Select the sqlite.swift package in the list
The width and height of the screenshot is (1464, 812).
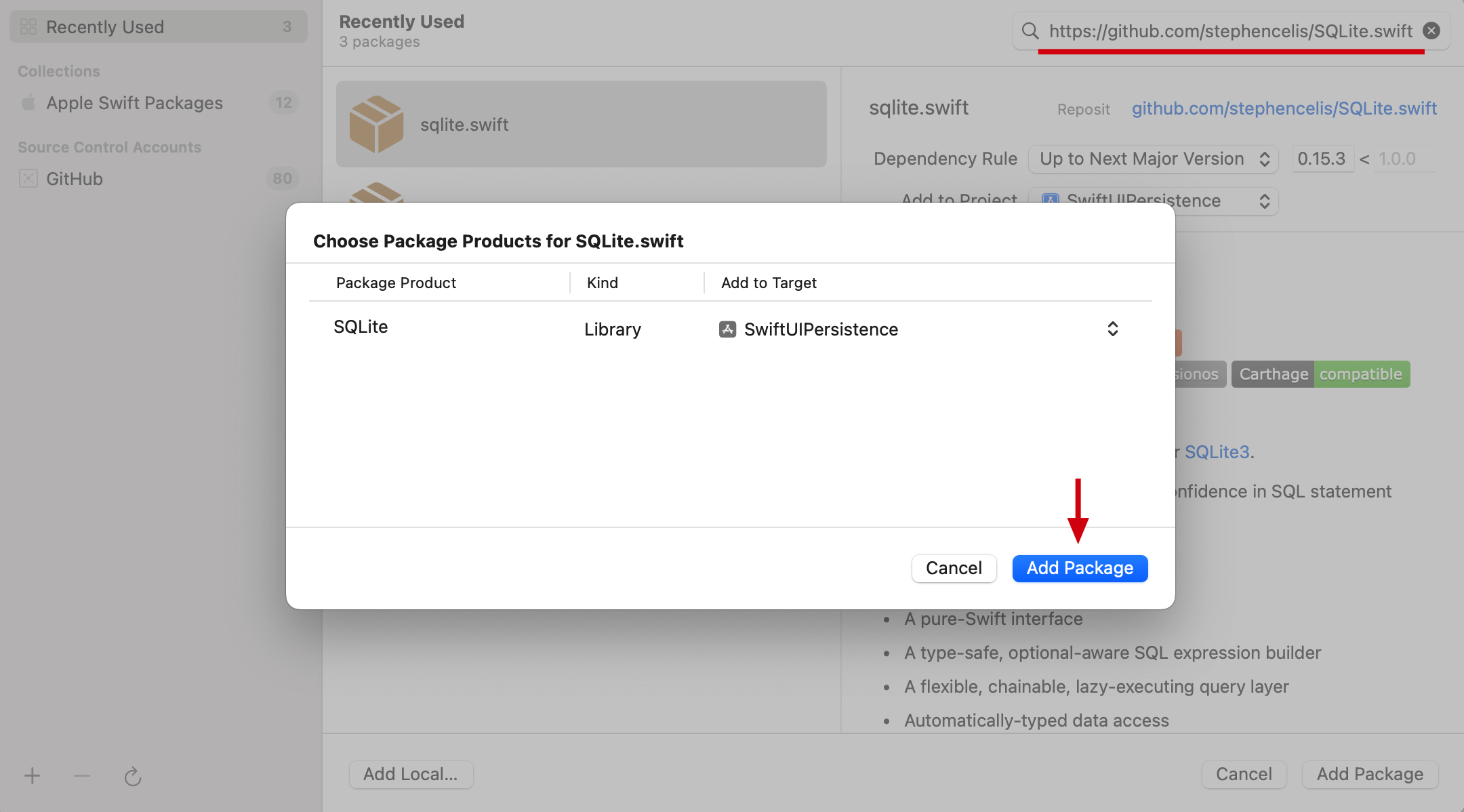tap(582, 124)
